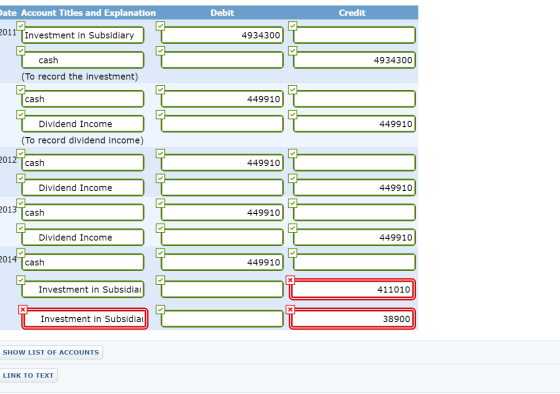Edit credit 449910 in 2012 Dividend Income row
Viewport: 560px width, 394px height.
click(354, 188)
